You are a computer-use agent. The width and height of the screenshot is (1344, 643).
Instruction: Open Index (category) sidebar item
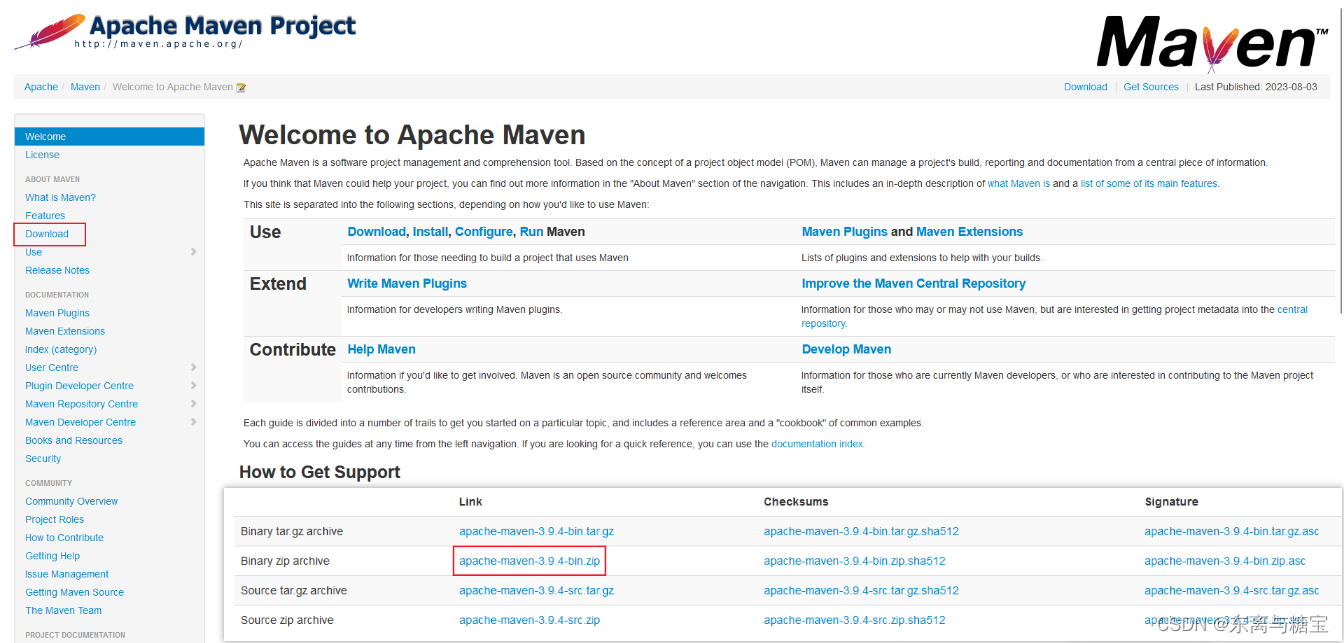pyautogui.click(x=61, y=350)
